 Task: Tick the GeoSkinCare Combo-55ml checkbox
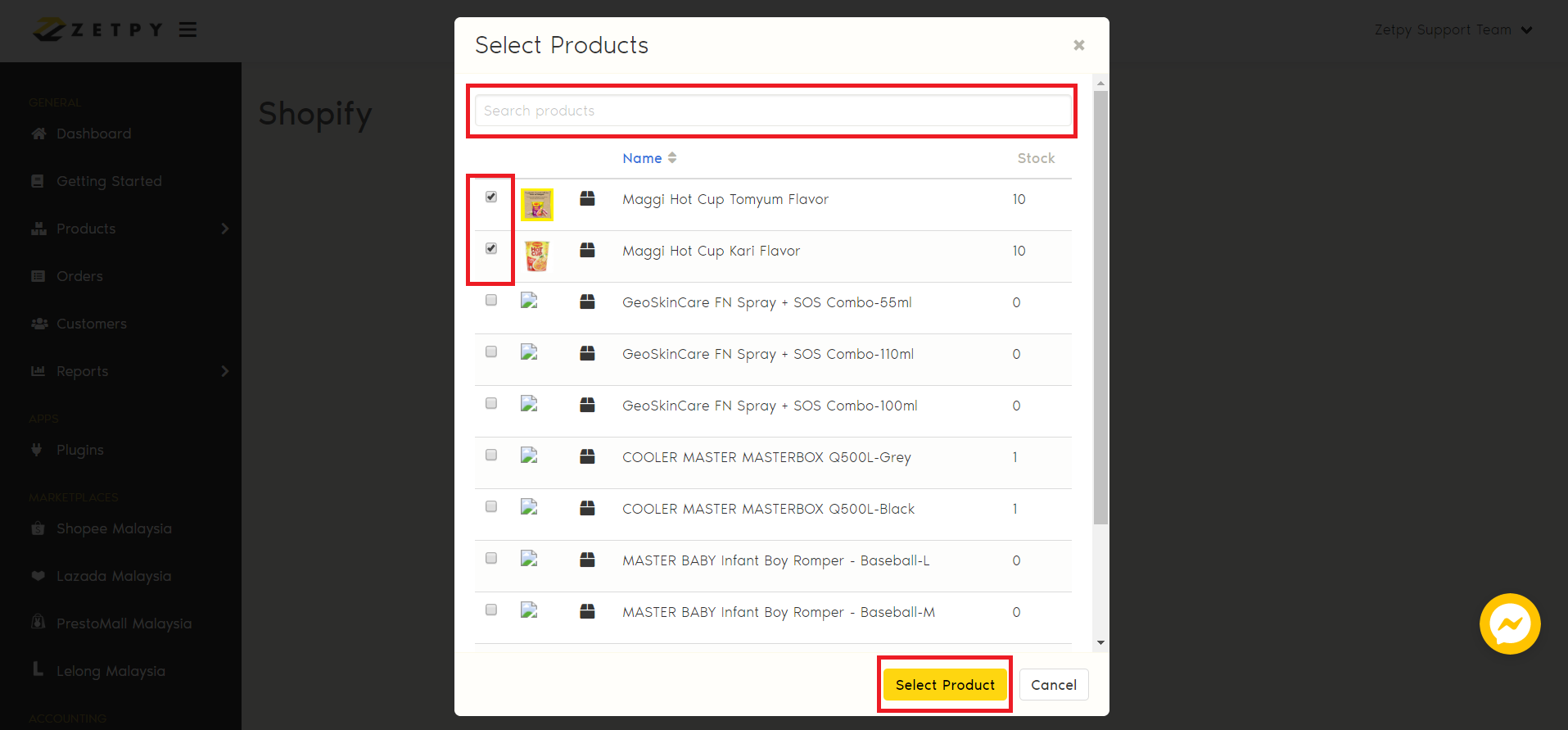click(491, 300)
